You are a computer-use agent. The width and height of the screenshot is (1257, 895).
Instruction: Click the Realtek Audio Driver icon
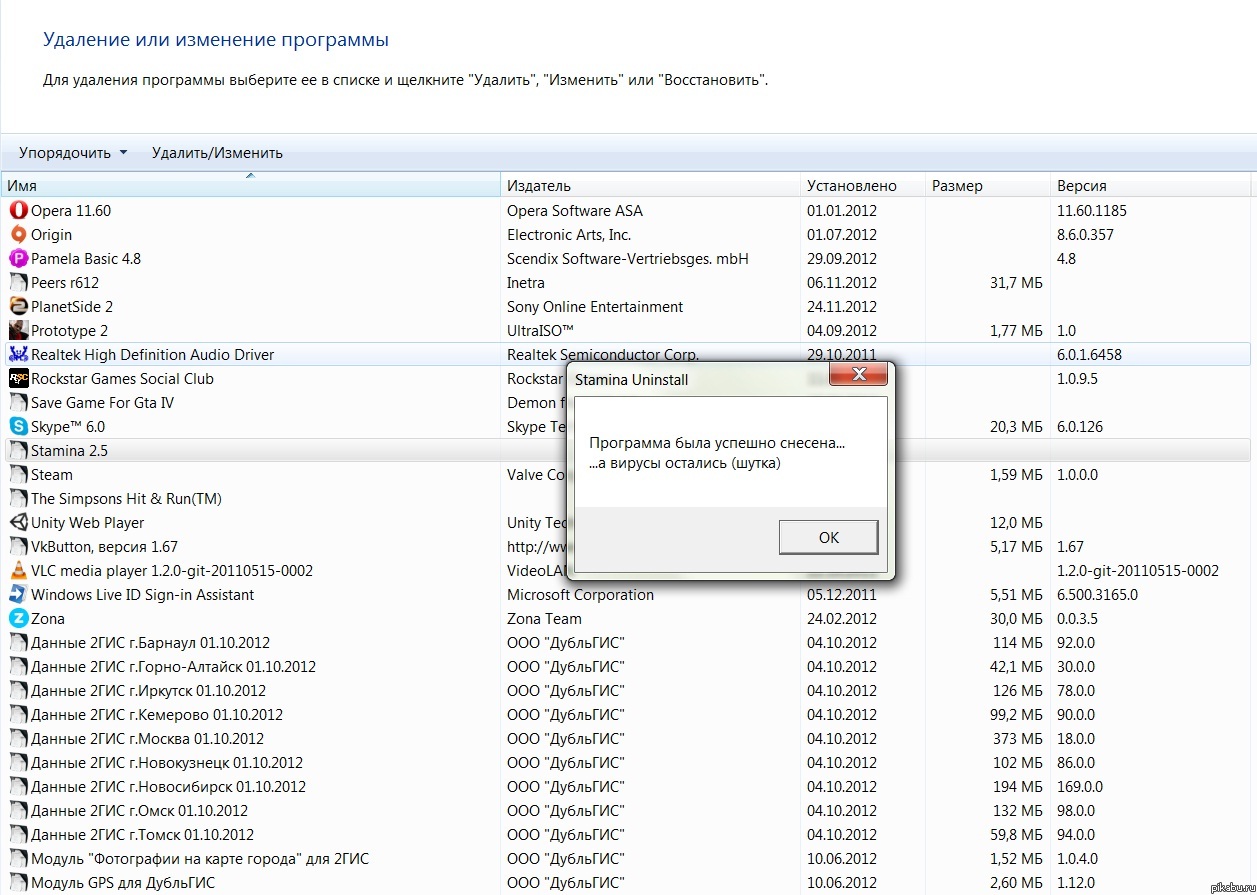[18, 354]
